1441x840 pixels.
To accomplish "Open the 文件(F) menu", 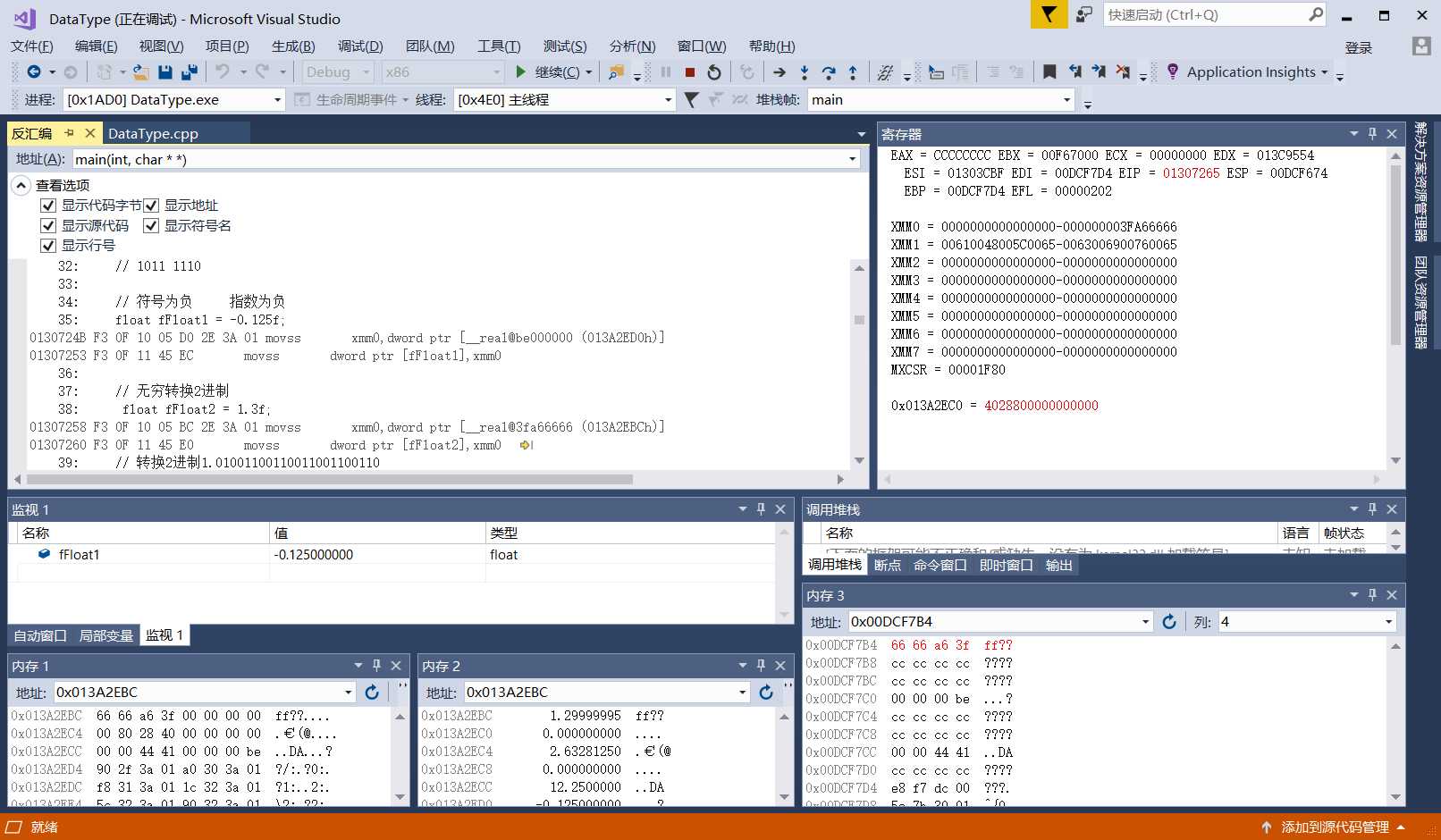I will point(31,46).
